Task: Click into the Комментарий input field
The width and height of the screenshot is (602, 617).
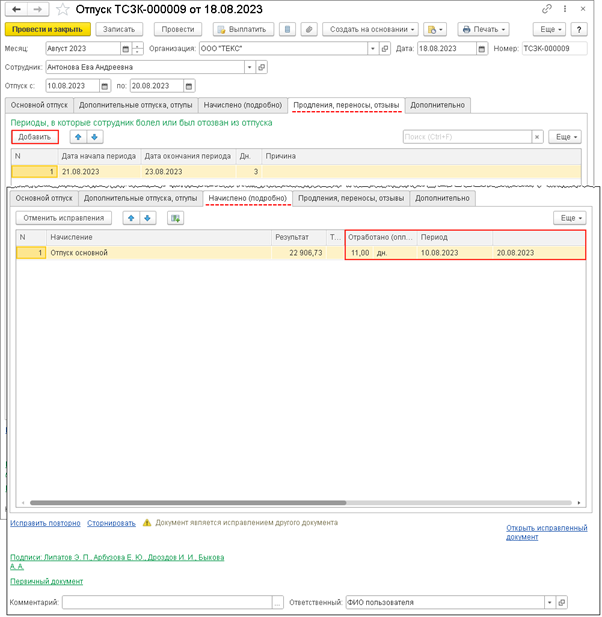Action: [x=166, y=602]
